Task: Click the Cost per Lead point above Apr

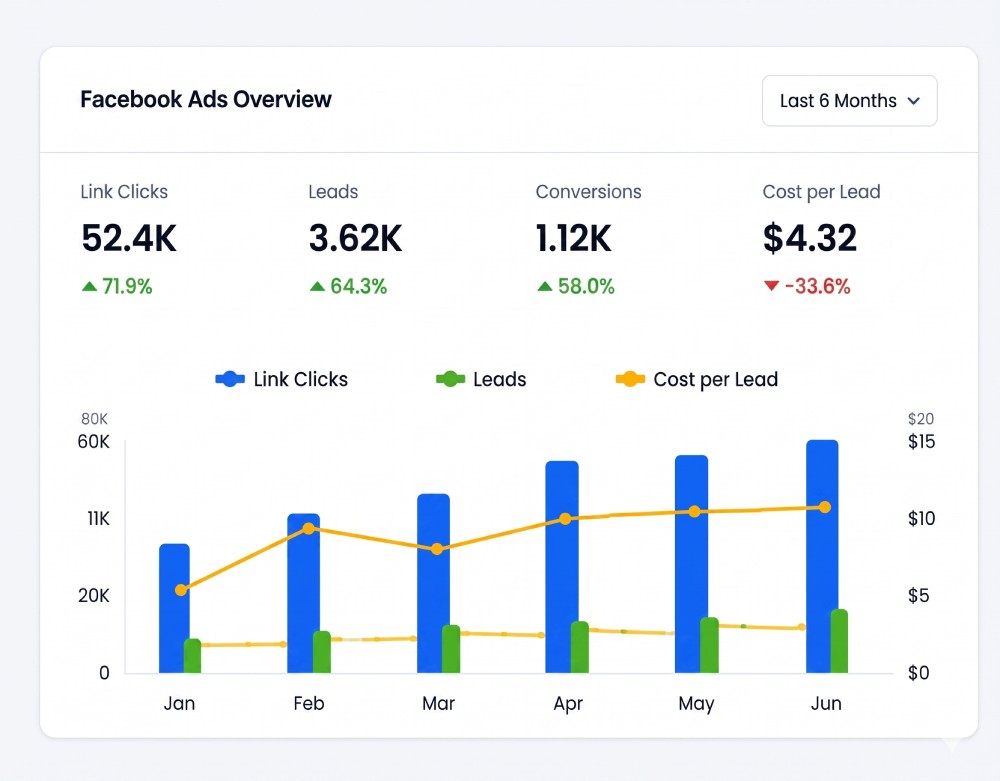Action: coord(565,519)
